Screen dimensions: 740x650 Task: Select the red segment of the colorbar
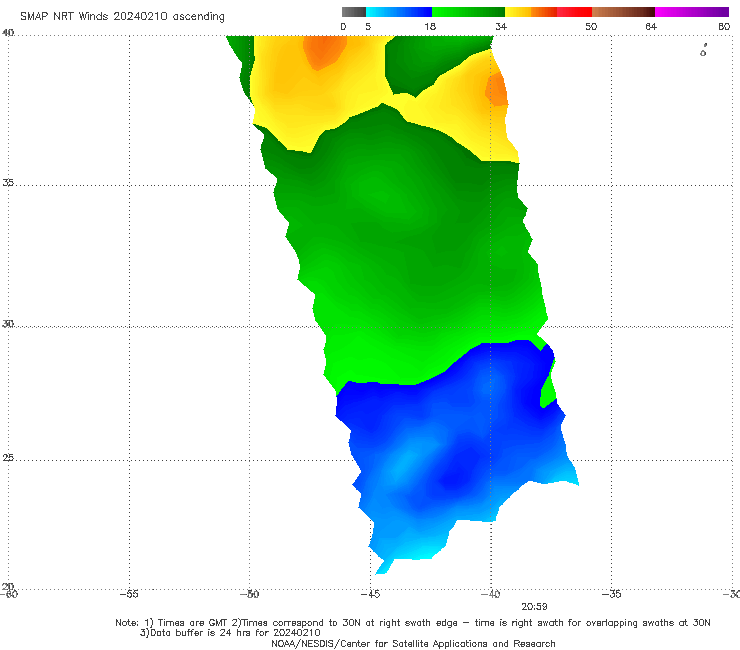(574, 12)
